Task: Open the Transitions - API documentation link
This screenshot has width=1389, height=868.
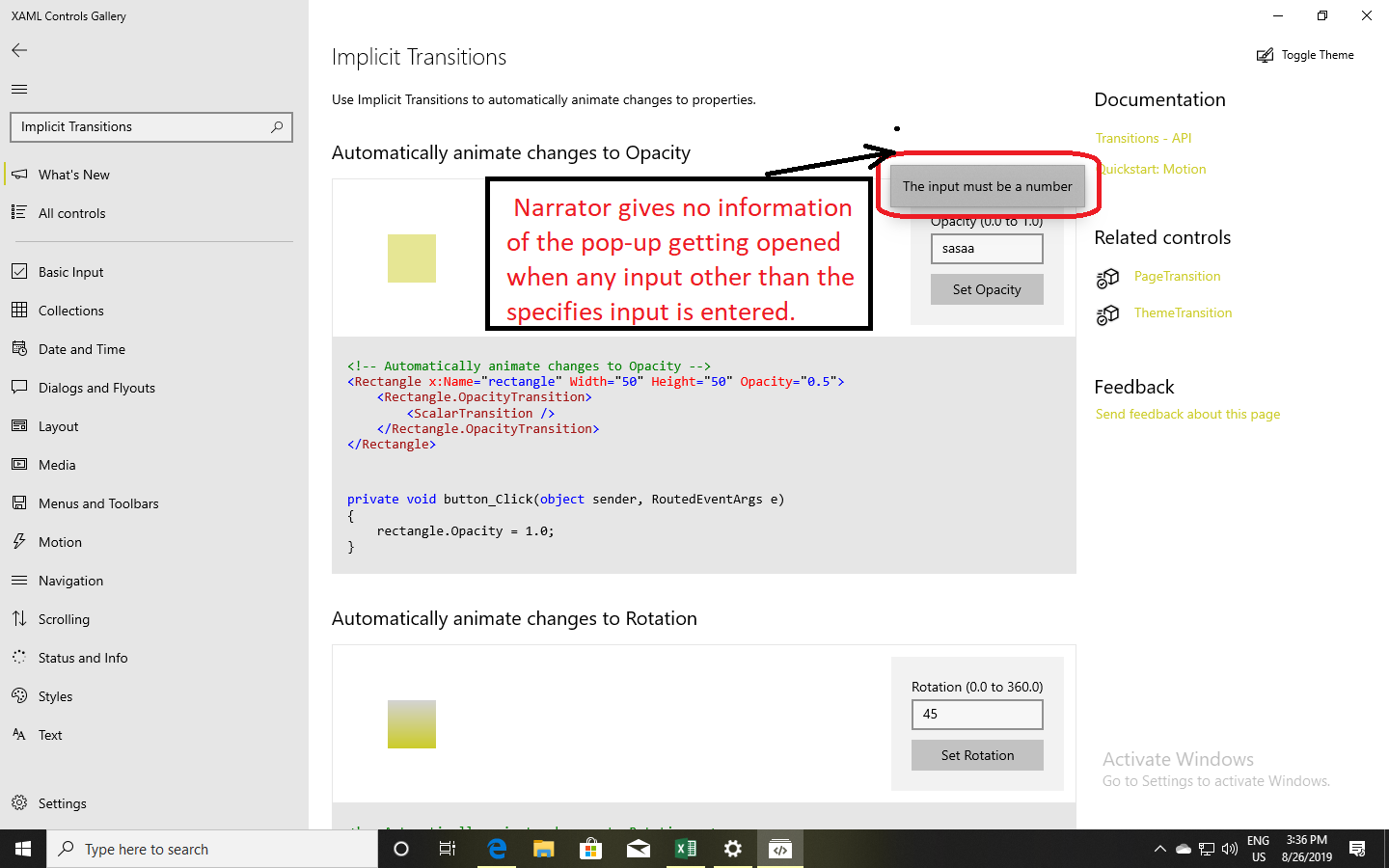Action: pos(1143,138)
